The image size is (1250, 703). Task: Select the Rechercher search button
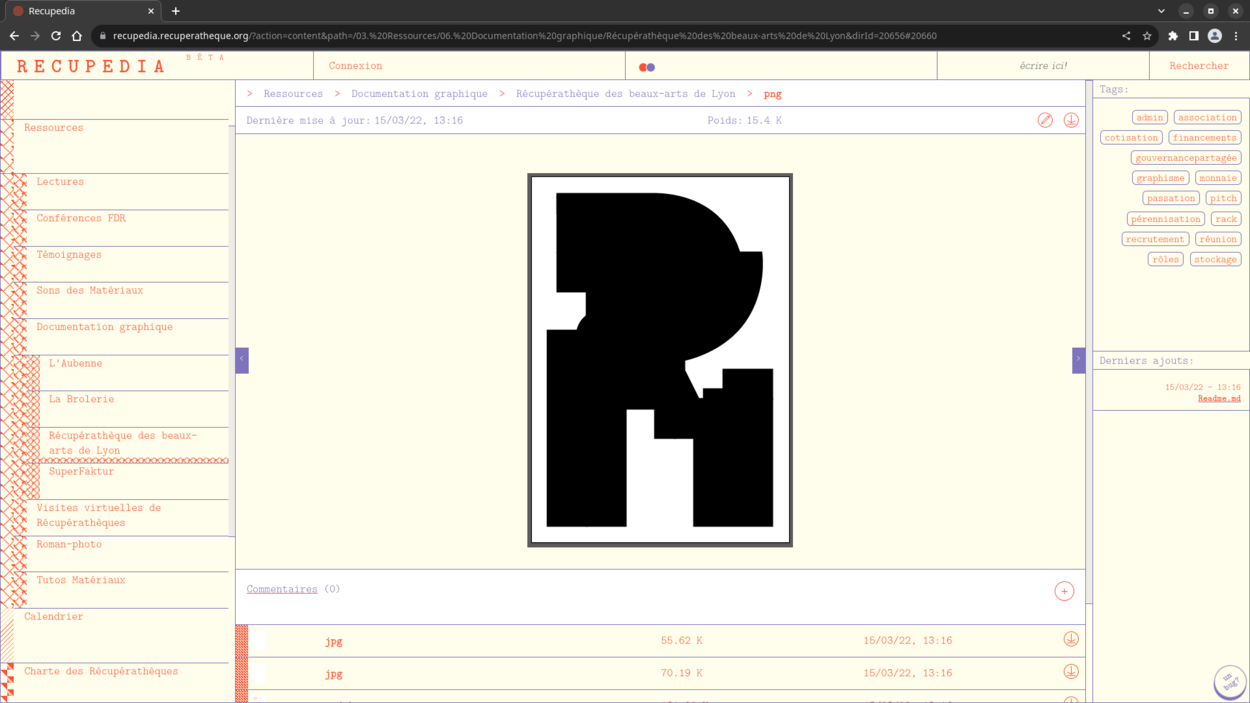(x=1198, y=66)
